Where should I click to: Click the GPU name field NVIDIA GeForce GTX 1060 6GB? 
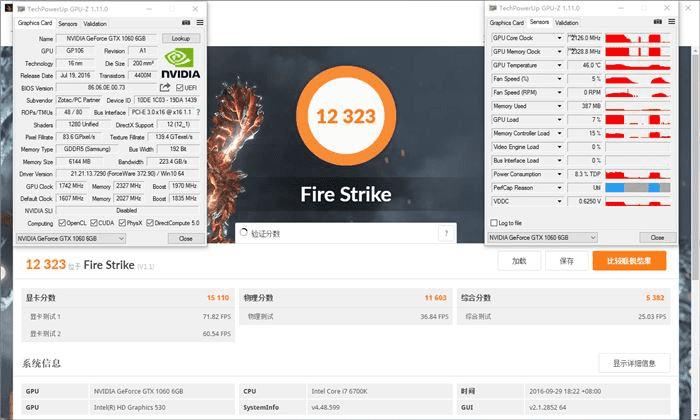(x=106, y=38)
